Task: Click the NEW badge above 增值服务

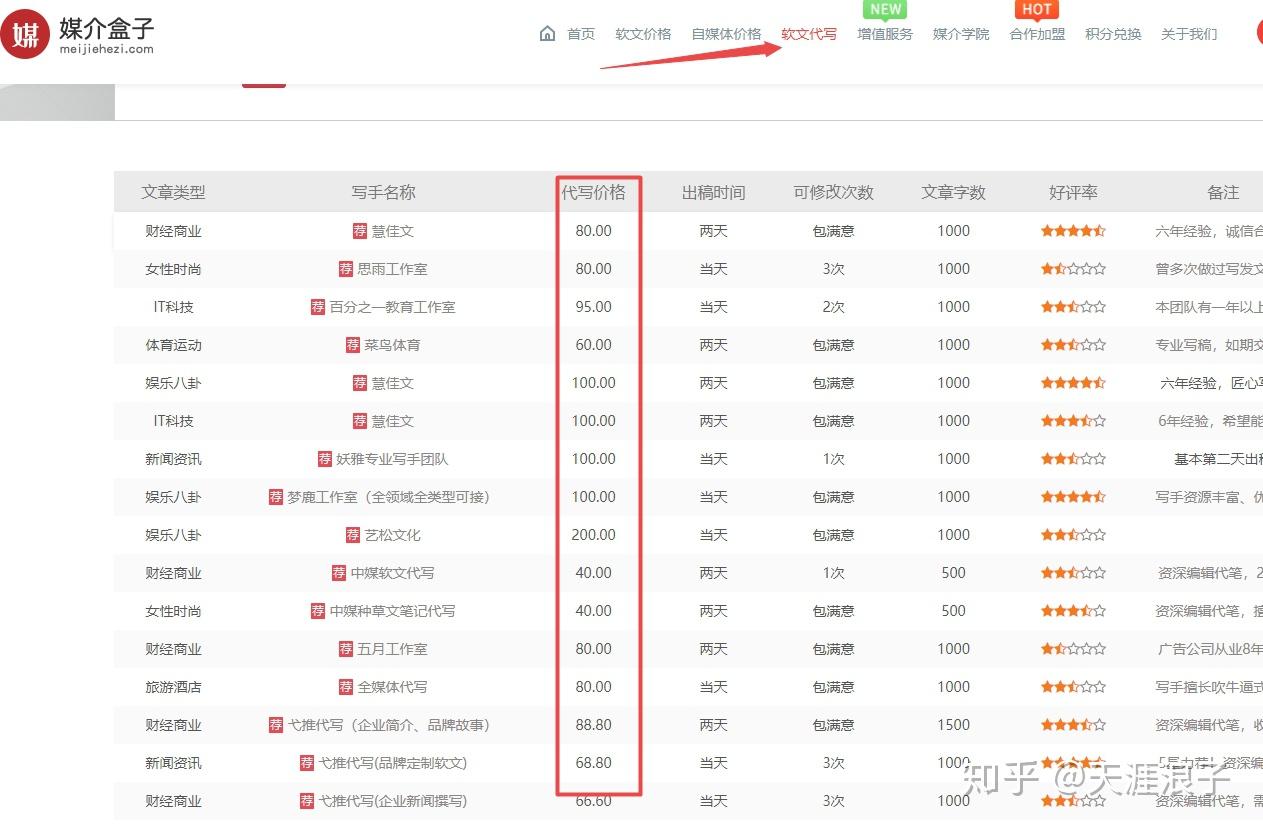Action: click(x=885, y=9)
